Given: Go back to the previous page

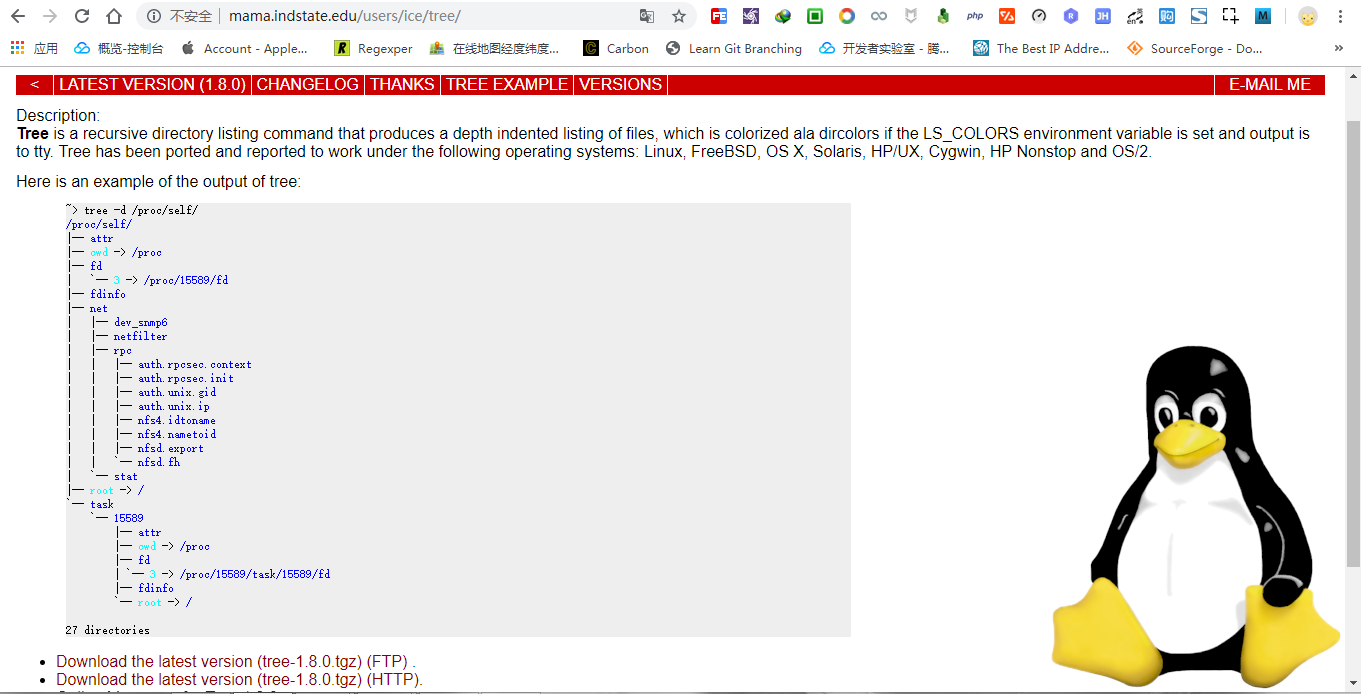Looking at the screenshot, I should coord(18,16).
